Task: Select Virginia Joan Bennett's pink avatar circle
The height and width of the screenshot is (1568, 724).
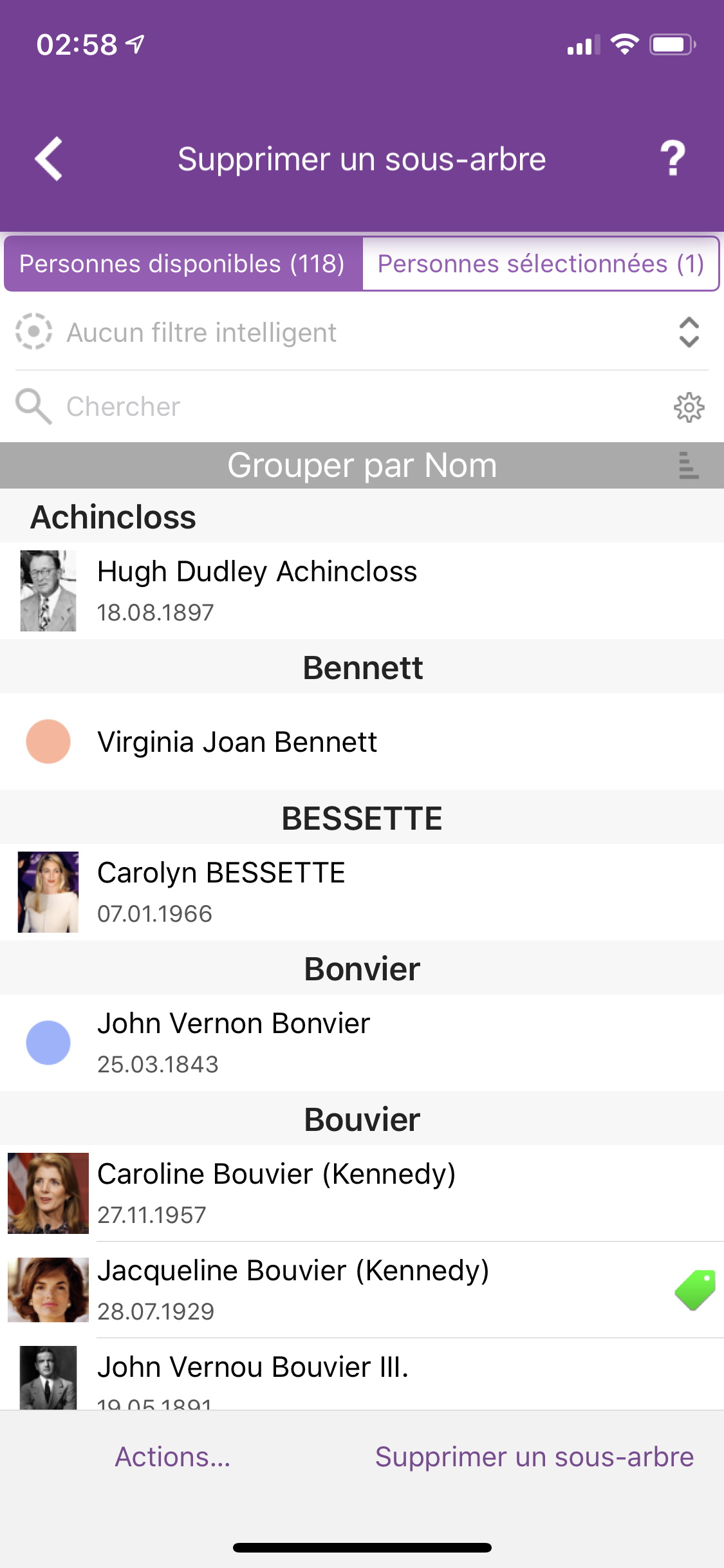Action: coord(48,742)
